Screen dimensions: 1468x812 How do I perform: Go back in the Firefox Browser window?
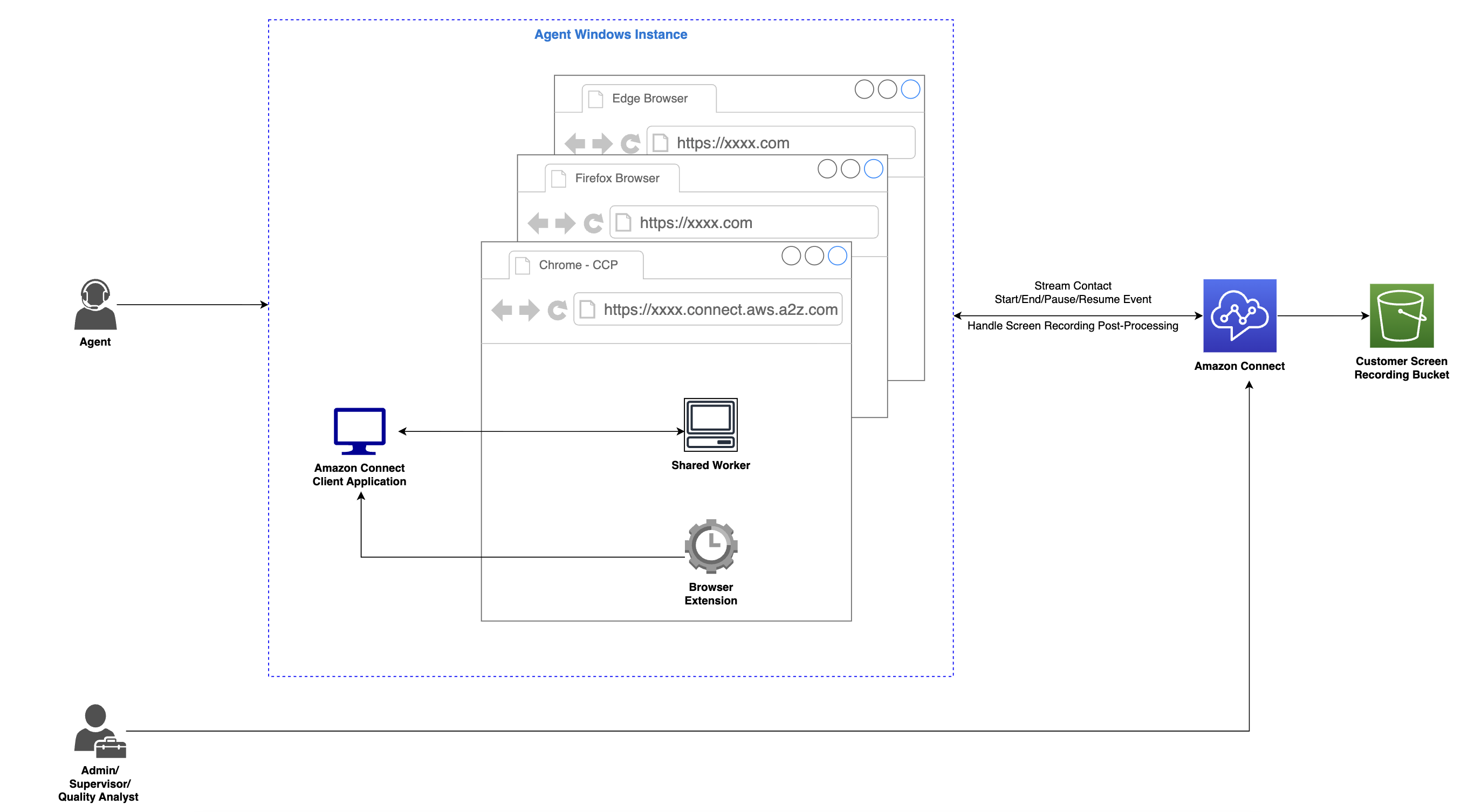tap(538, 223)
